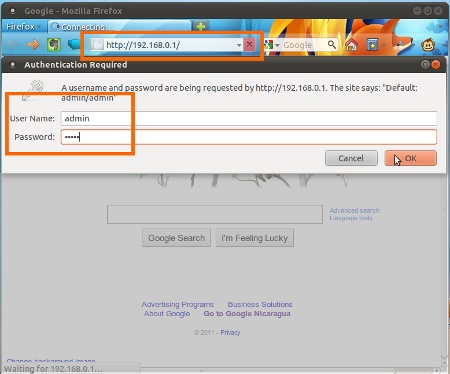The height and width of the screenshot is (374, 450).
Task: Click the page favicon in address bar
Action: click(x=97, y=44)
